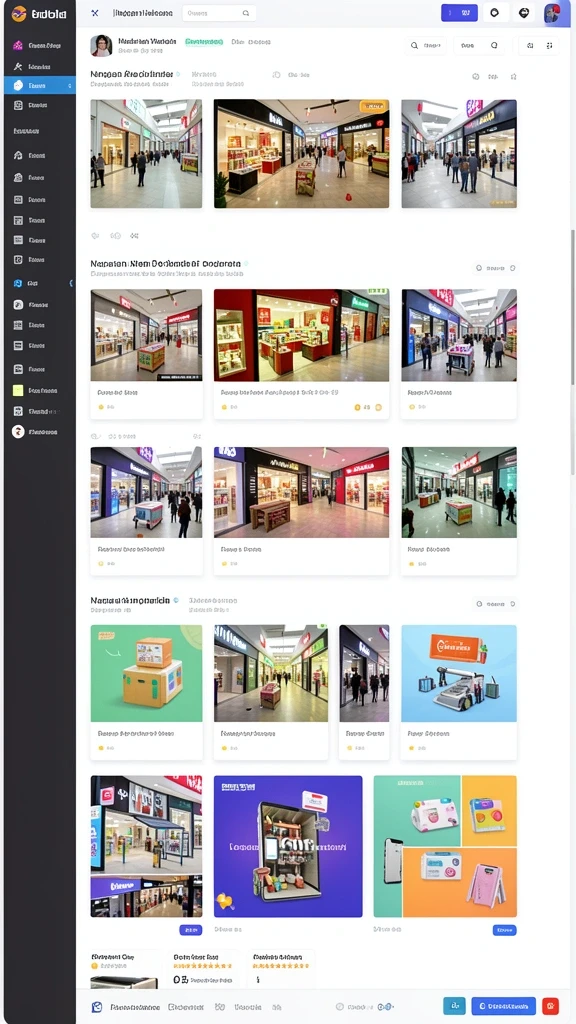The width and height of the screenshot is (576, 1024).
Task: Click the wide blue button in the bottom bar
Action: (504, 1006)
